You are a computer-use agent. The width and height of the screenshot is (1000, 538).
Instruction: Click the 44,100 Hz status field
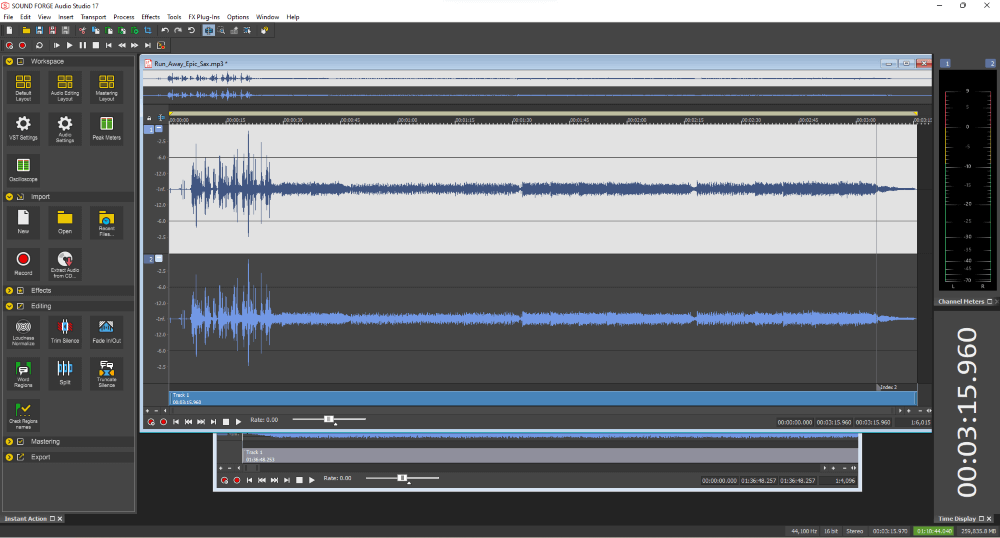[x=804, y=531]
